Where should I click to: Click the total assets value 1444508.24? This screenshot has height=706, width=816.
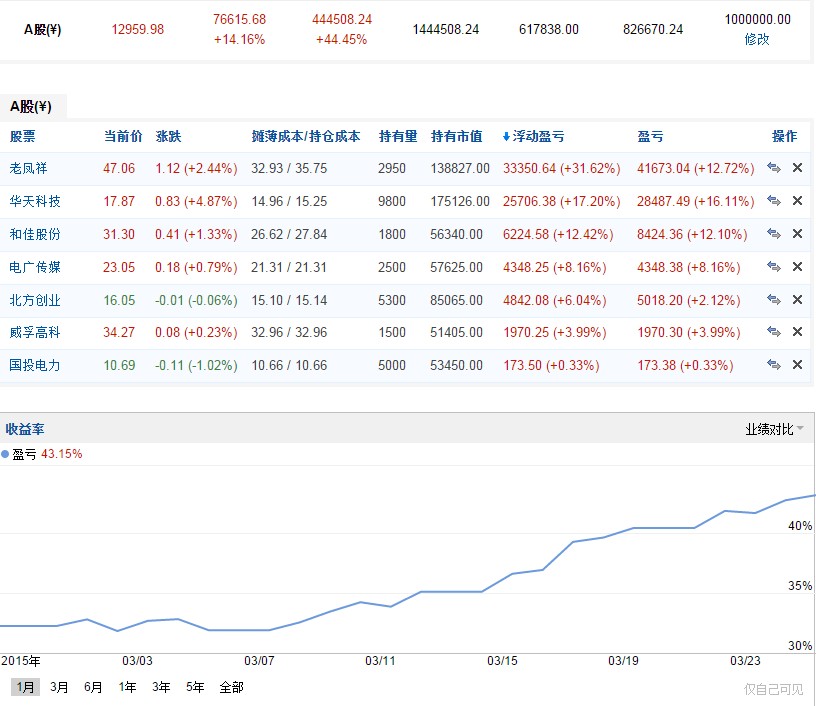(446, 29)
